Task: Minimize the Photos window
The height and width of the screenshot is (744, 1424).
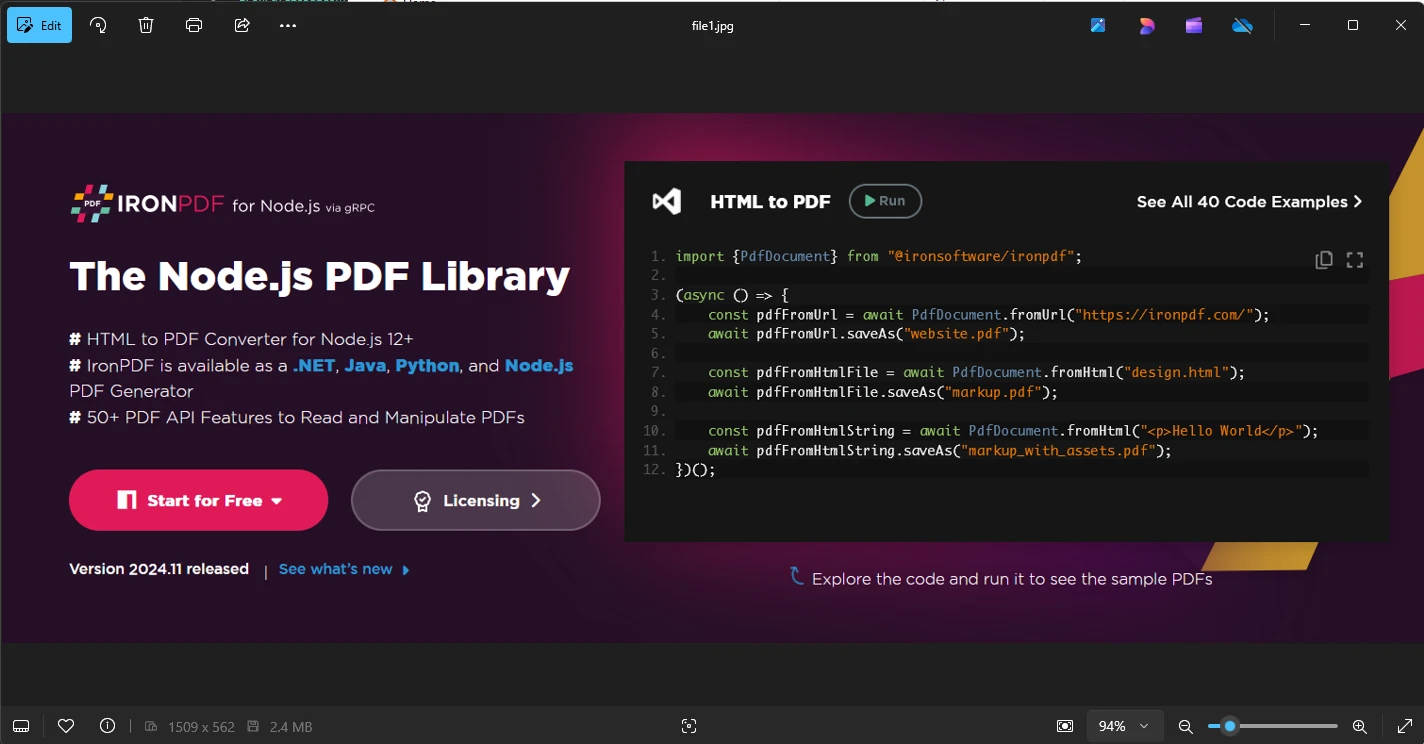Action: pyautogui.click(x=1305, y=26)
